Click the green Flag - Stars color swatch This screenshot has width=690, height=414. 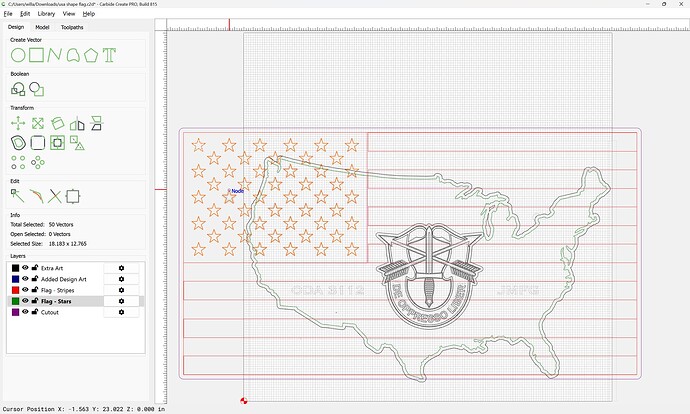[15, 301]
